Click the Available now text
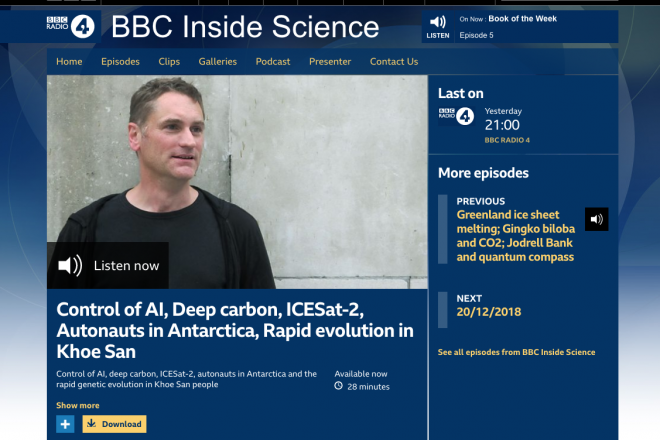 tap(361, 374)
